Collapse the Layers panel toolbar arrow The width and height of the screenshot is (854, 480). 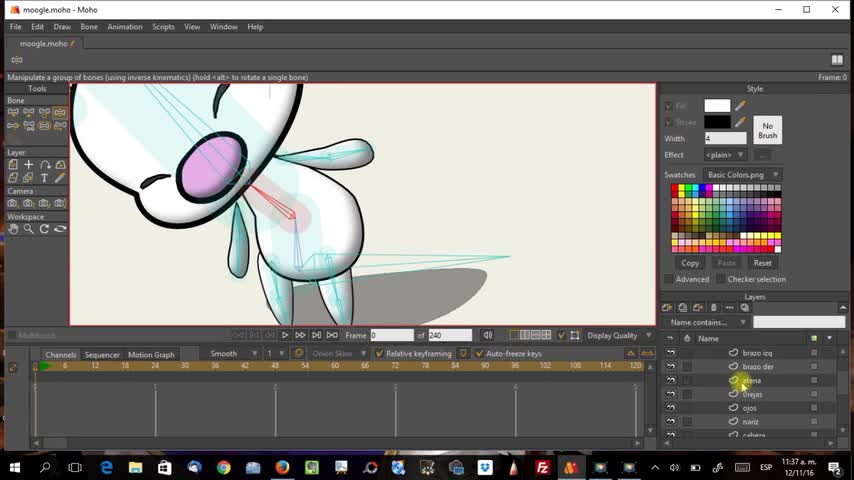click(x=843, y=308)
